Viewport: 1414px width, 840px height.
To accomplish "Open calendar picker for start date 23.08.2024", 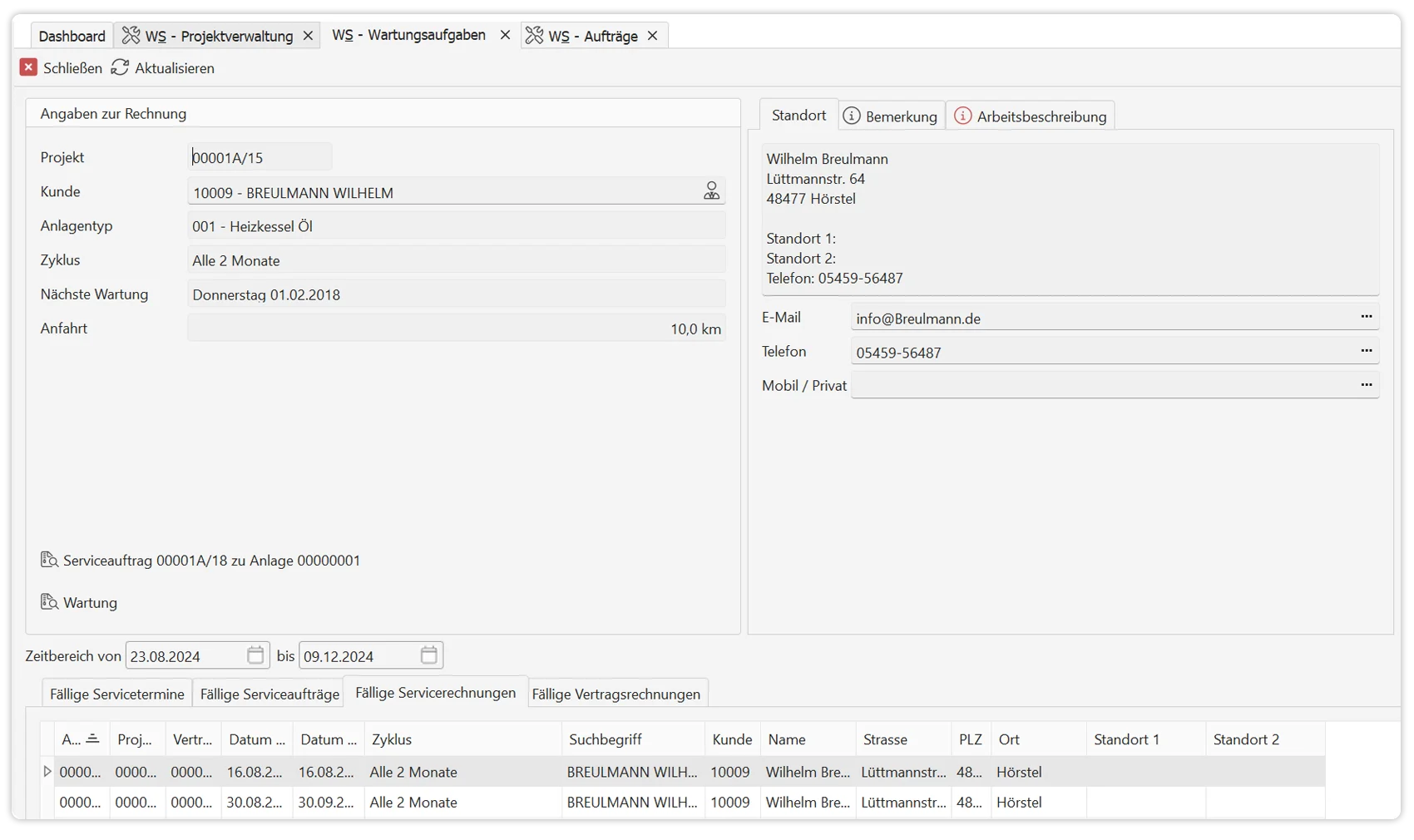I will pyautogui.click(x=255, y=655).
